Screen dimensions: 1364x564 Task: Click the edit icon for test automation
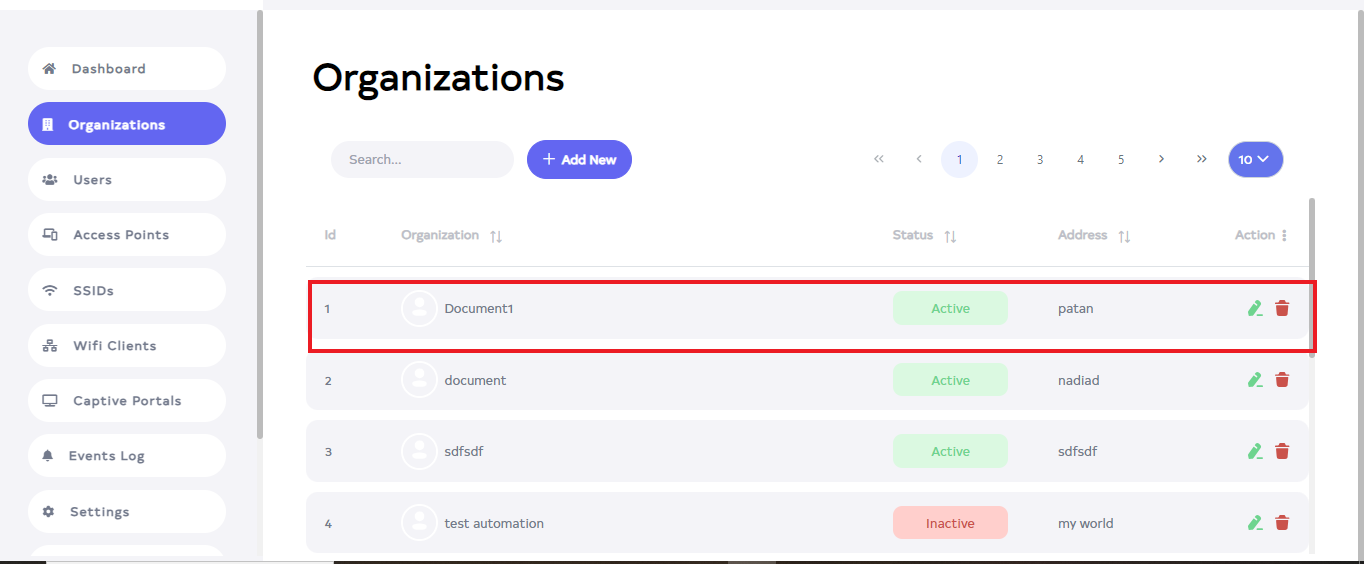(1255, 522)
